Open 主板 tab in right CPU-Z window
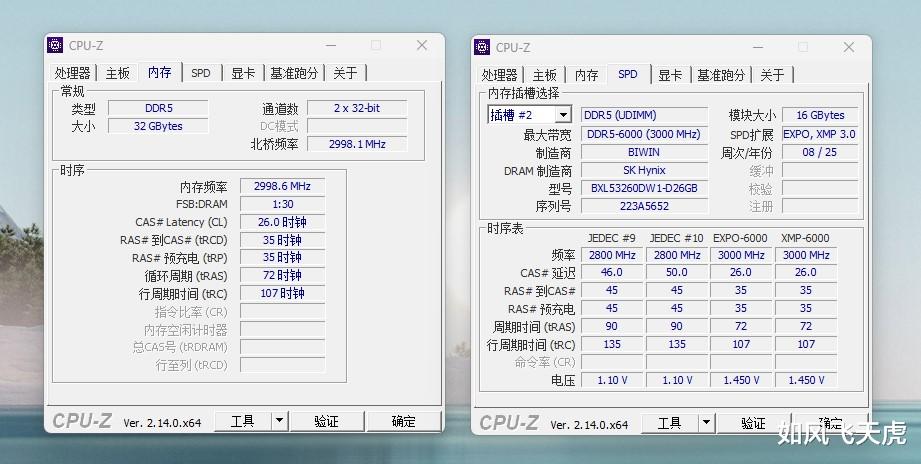 (x=544, y=75)
